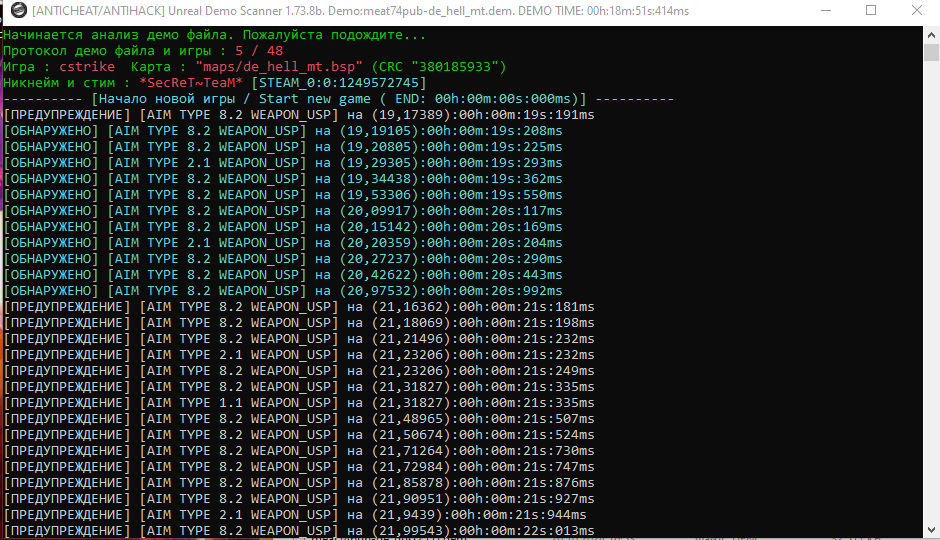
Task: Click detected line at 00h:00m:19s:225ms
Action: click(x=283, y=147)
